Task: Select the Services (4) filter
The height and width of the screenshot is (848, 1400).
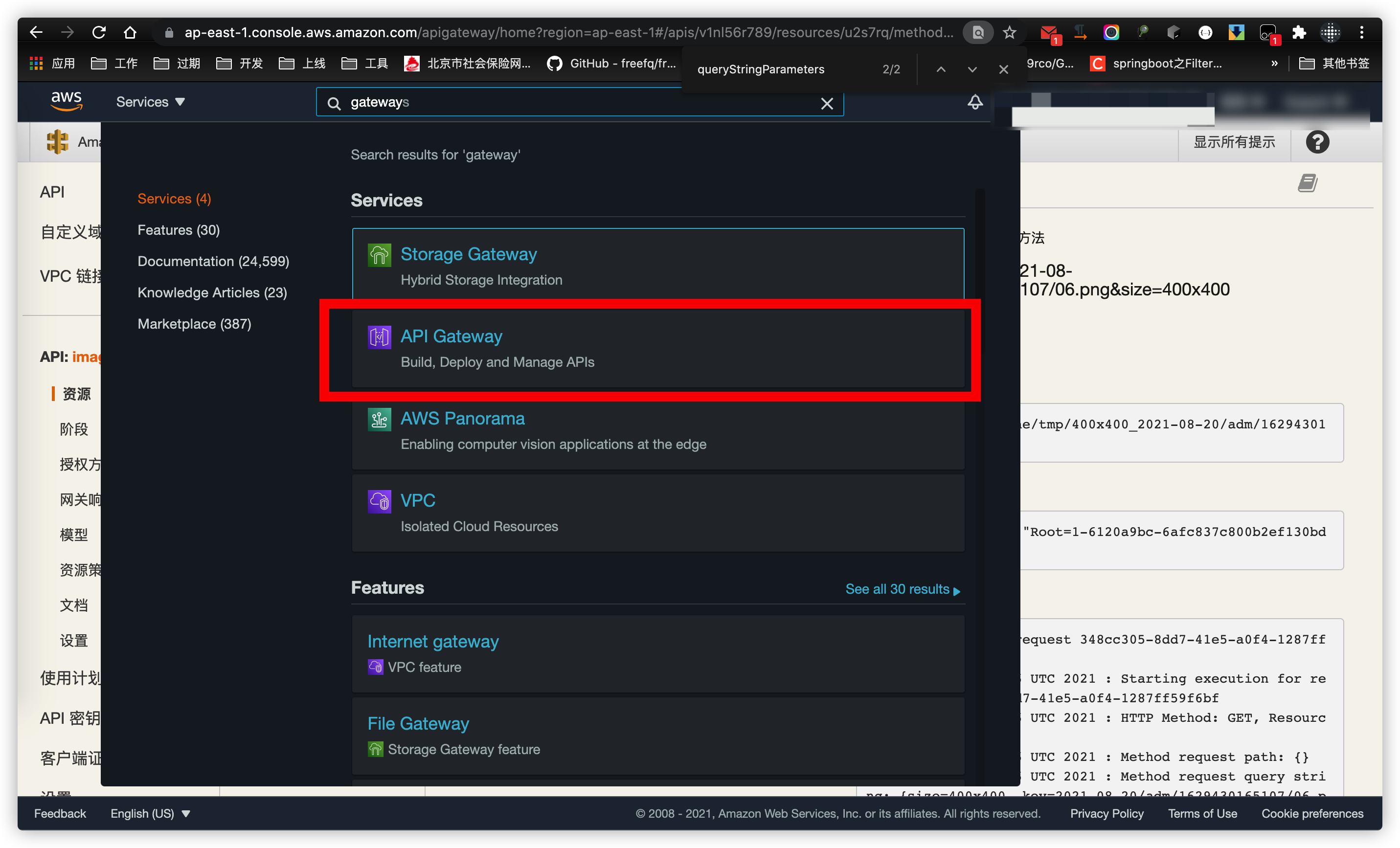Action: [174, 199]
